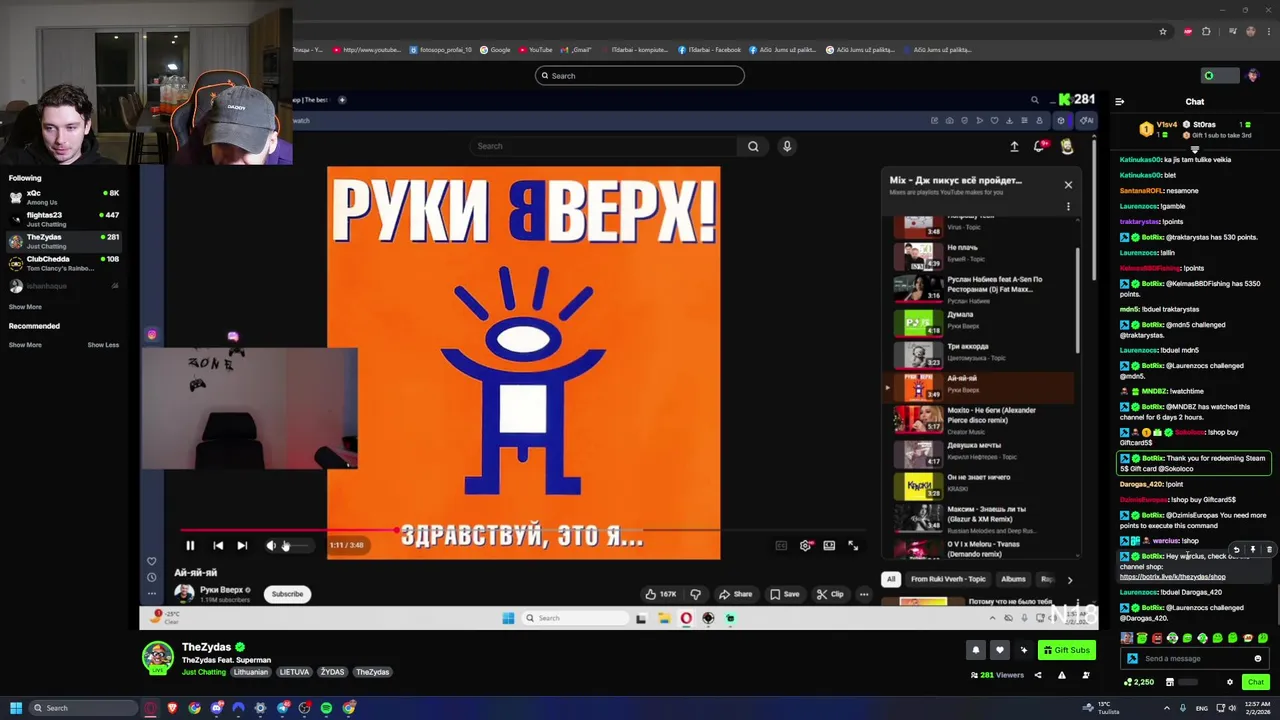1280x720 pixels.
Task: Close the Mix playlist panel
Action: (x=1068, y=185)
